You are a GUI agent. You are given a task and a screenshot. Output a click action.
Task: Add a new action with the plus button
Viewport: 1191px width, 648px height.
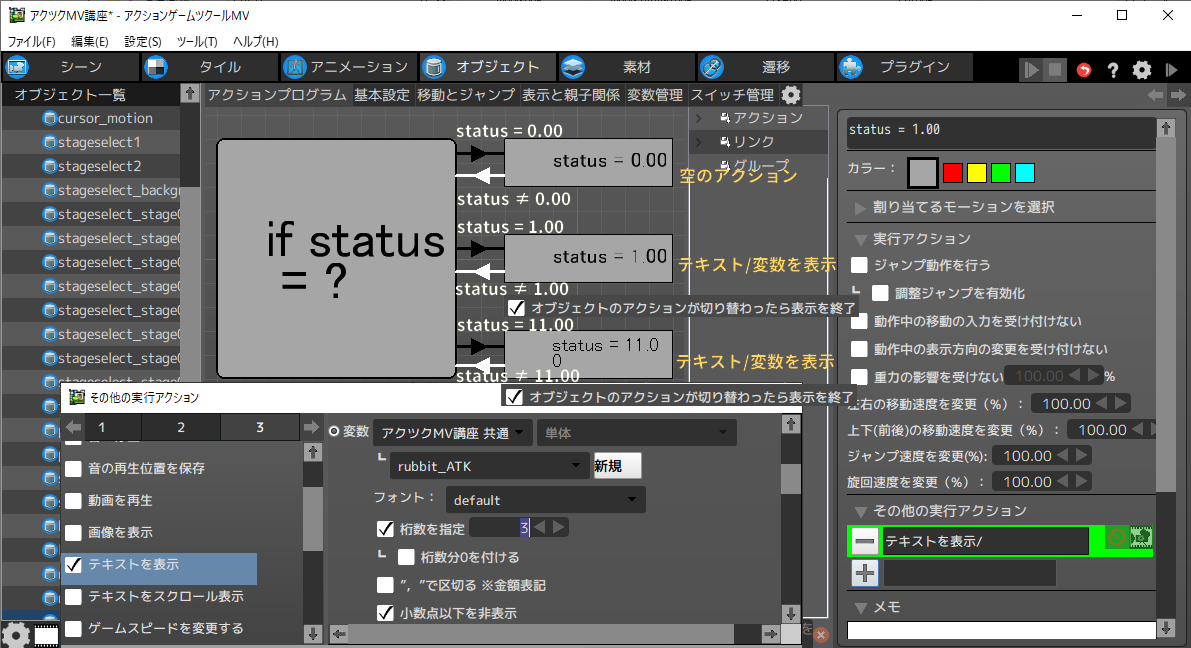pos(866,573)
